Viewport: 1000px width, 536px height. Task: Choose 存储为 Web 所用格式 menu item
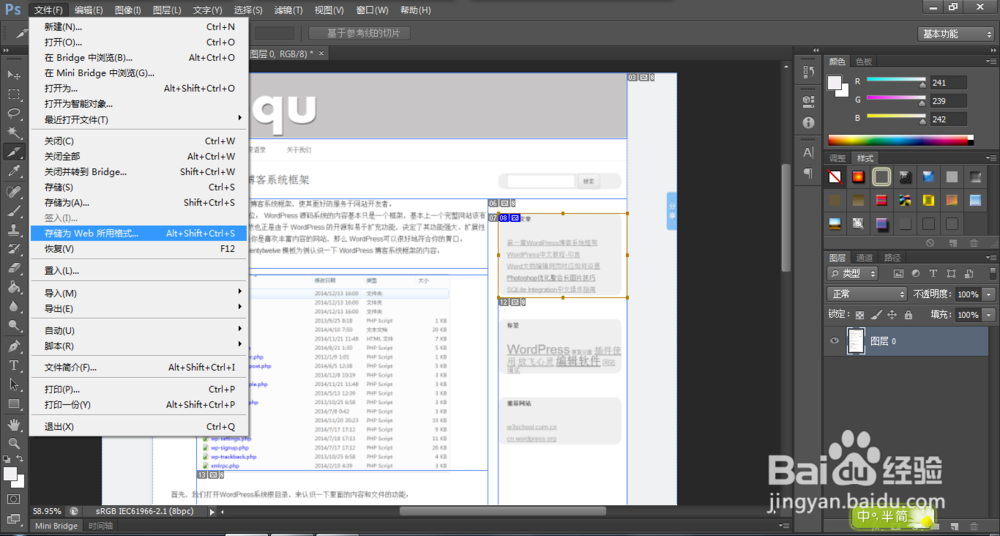tap(139, 234)
